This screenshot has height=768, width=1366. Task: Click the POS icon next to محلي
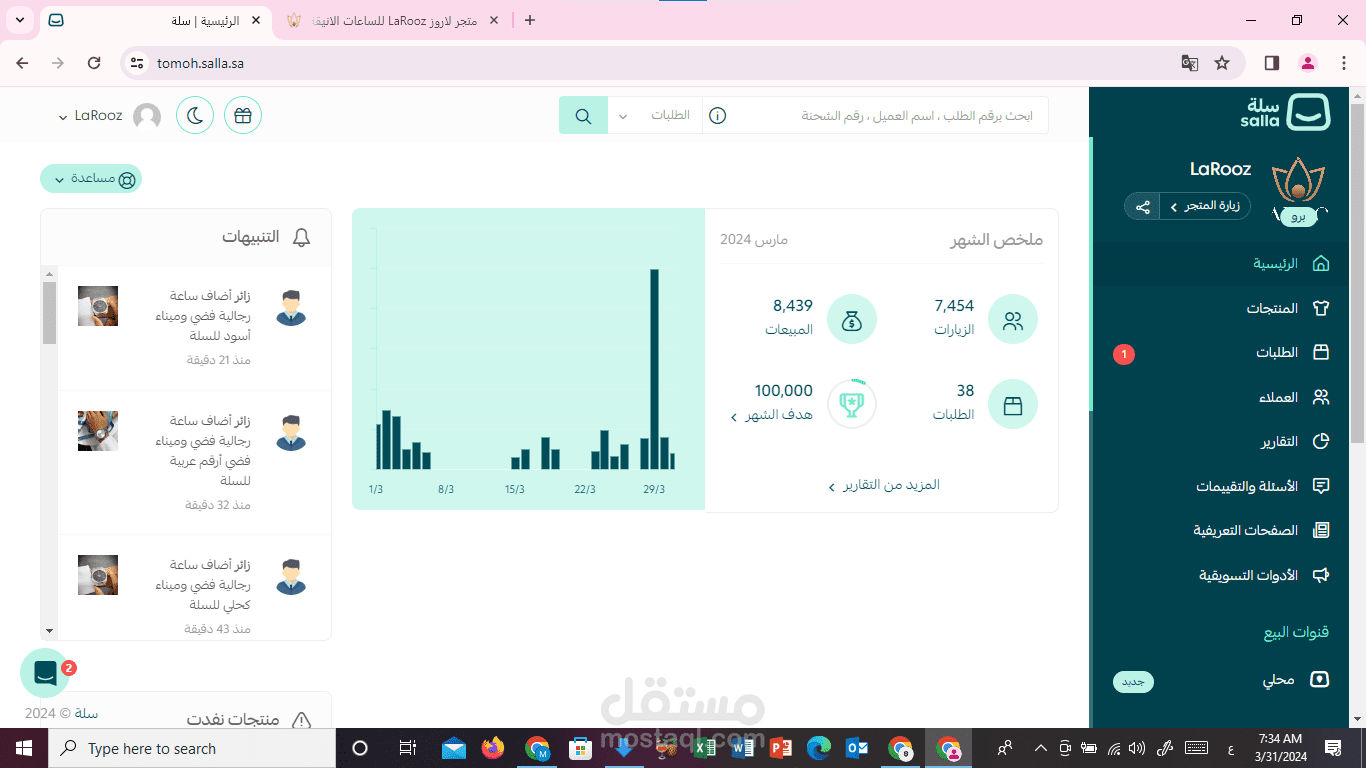1320,680
